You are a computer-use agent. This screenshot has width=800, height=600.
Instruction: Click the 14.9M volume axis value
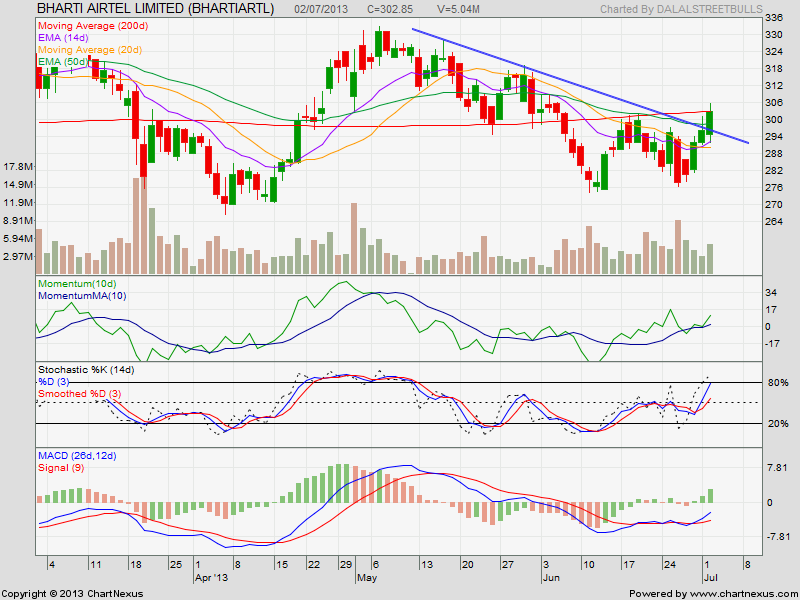click(18, 185)
